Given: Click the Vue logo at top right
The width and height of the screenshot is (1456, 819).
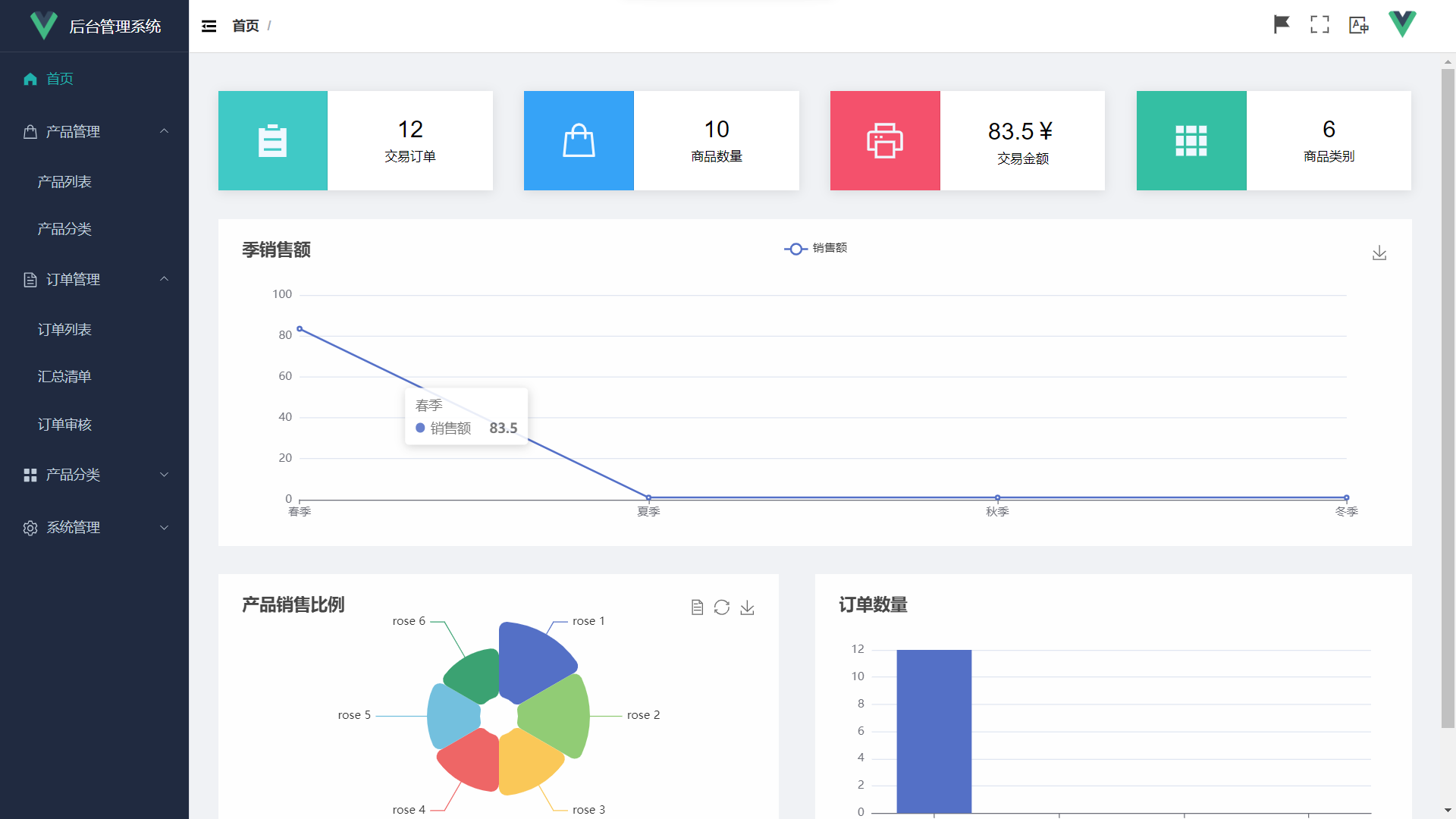Looking at the screenshot, I should coord(1402,24).
